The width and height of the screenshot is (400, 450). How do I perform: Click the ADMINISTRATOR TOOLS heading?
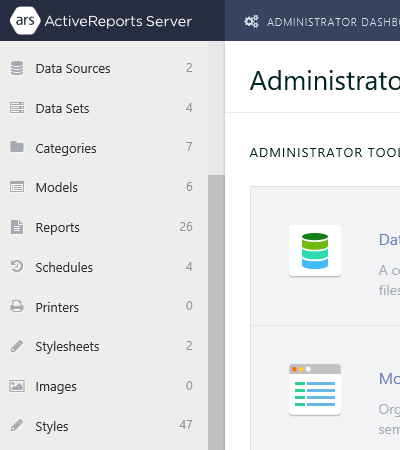tap(325, 153)
